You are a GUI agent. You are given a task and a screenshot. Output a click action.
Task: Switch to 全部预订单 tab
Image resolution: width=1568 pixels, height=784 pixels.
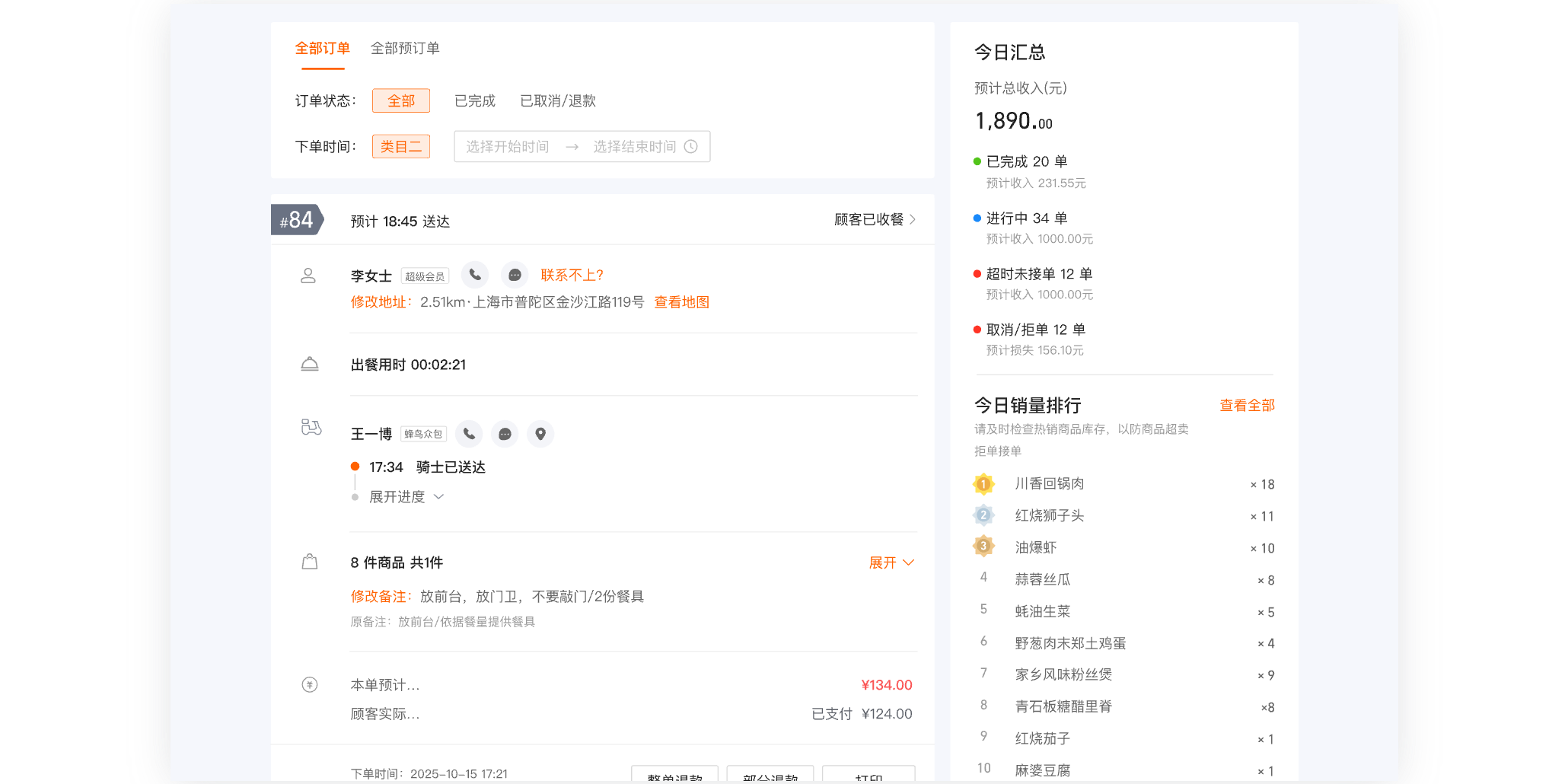click(x=405, y=48)
